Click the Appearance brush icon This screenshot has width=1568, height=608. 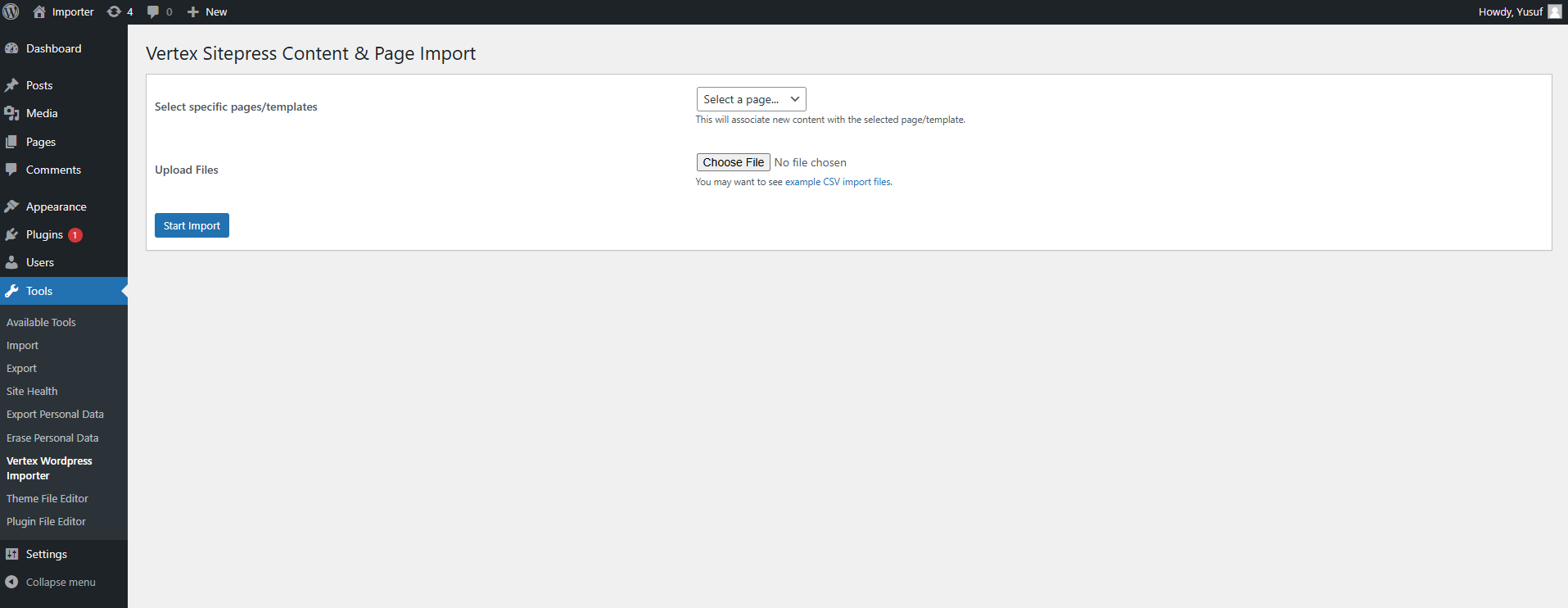(x=11, y=206)
